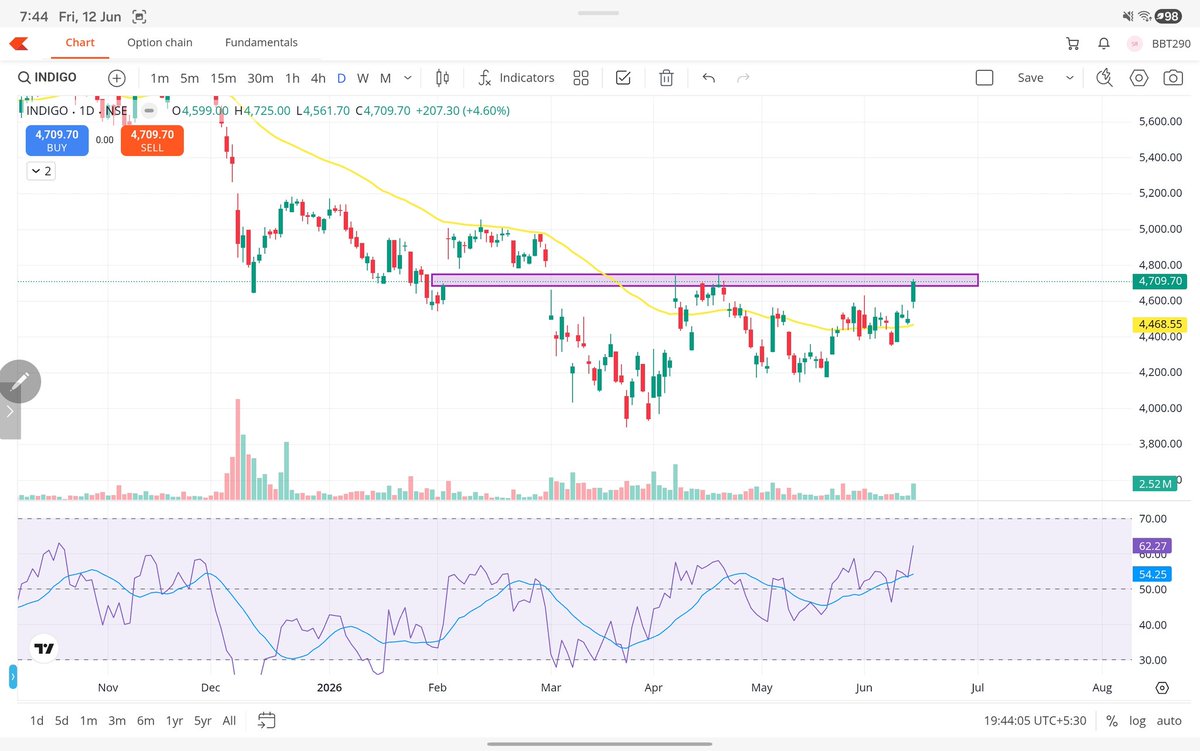Click the 62.27 RSI value label
Screen dimensions: 1200x751
[1152, 546]
